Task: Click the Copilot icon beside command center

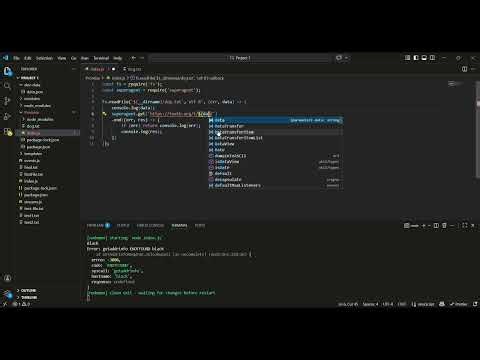Action: click(339, 58)
